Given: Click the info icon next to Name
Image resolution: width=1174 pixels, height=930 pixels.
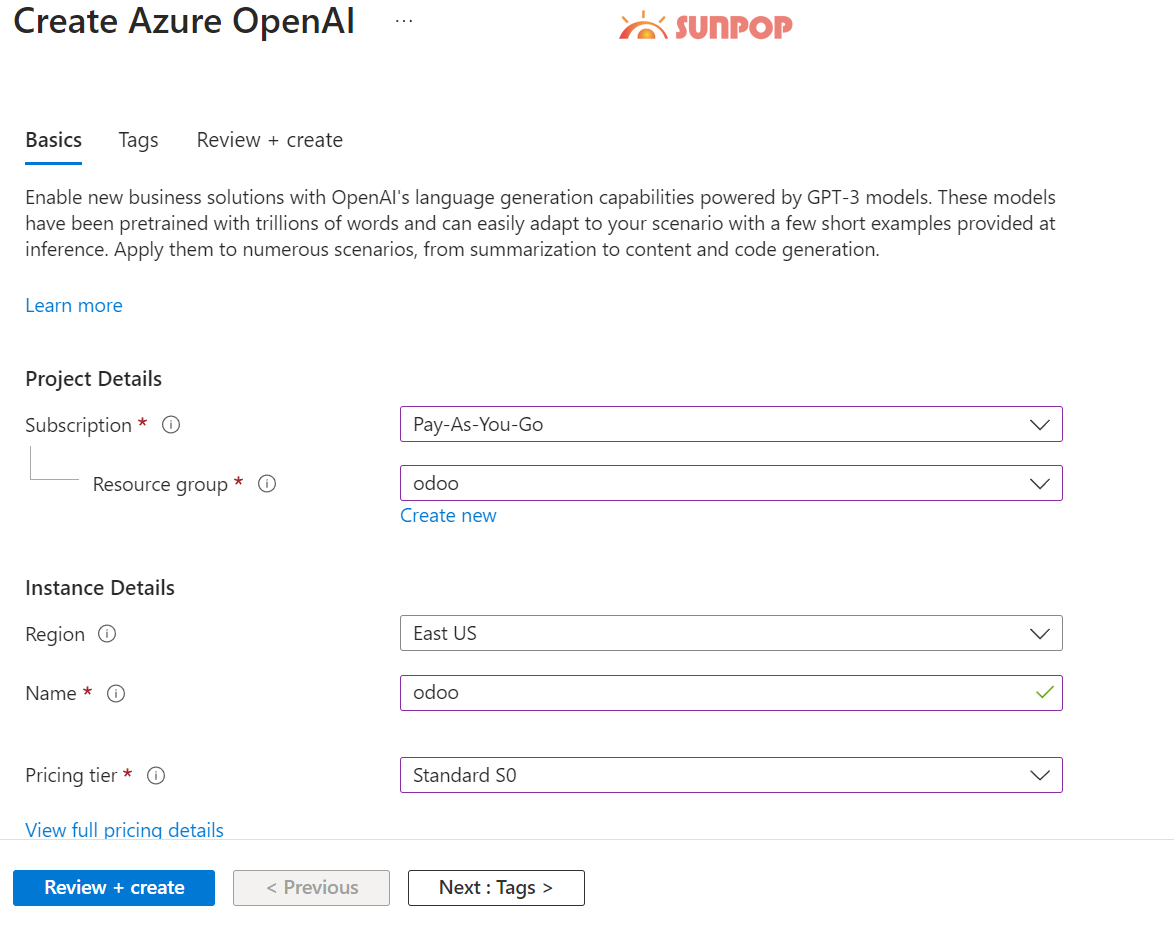Looking at the screenshot, I should coord(116,694).
